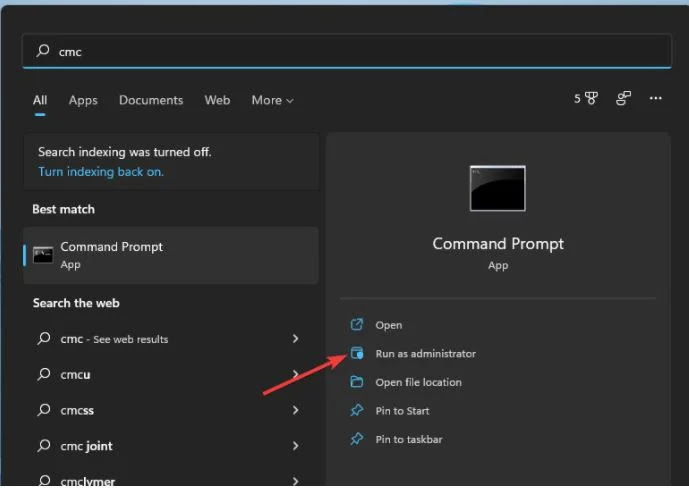Click the Command Prompt title in details pane
Screen dimensions: 689x488
498,244
